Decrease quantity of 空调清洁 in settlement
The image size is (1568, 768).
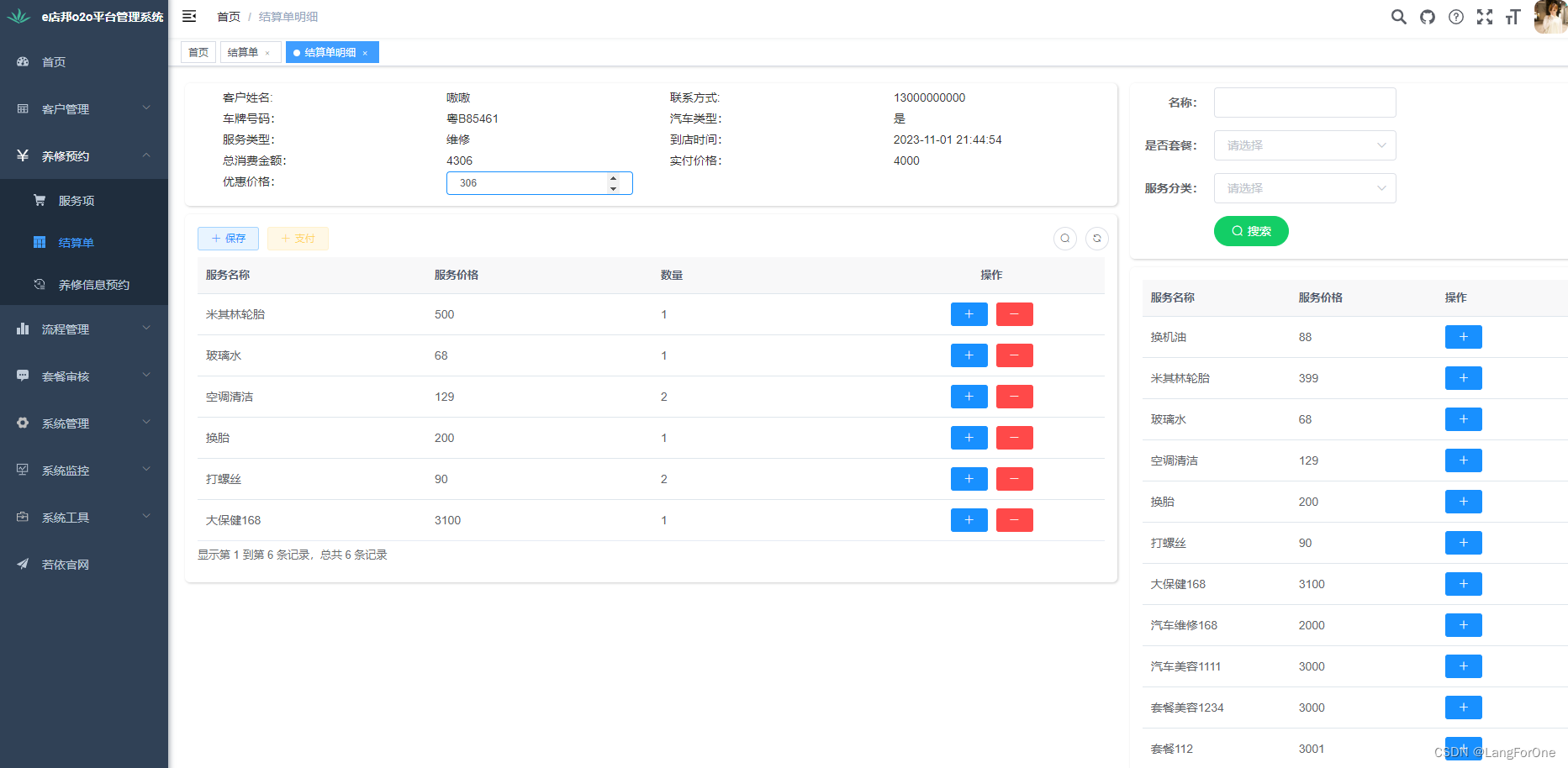click(x=1015, y=397)
